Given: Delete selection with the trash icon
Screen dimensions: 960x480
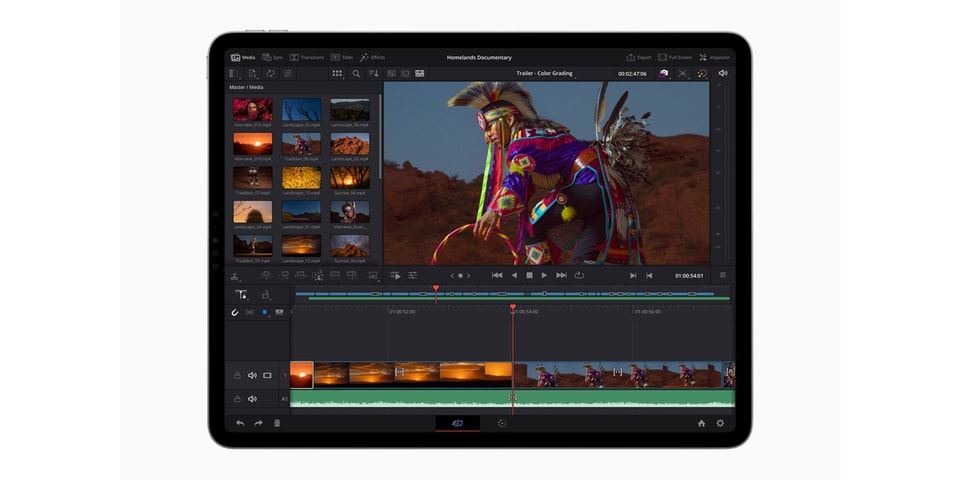Looking at the screenshot, I should [x=277, y=423].
